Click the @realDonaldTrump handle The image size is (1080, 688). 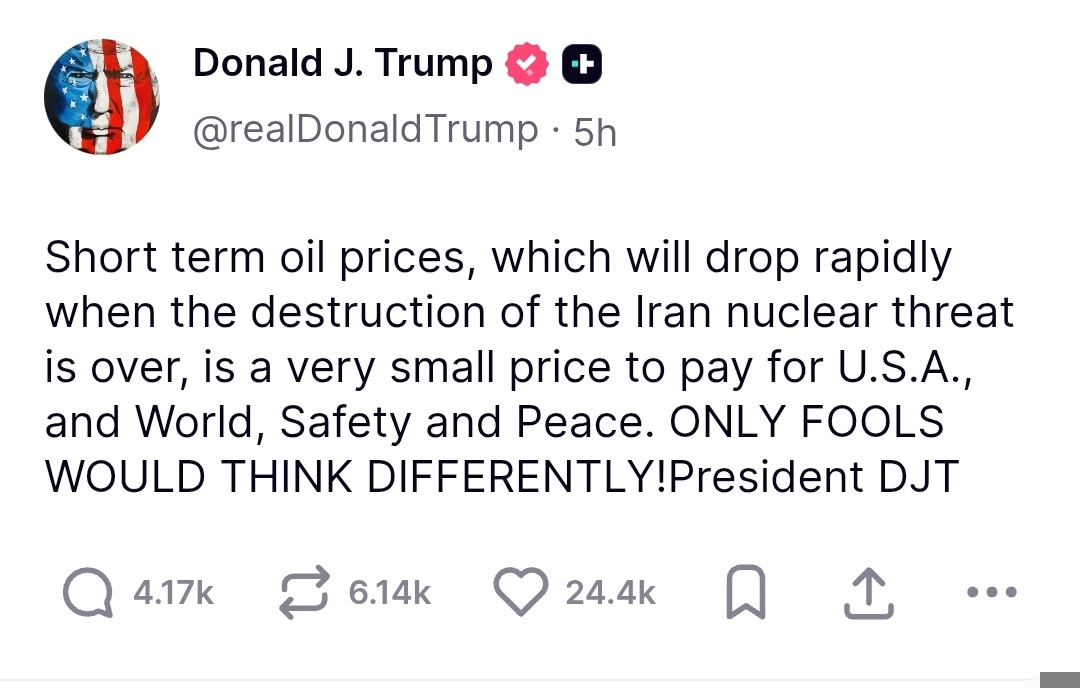[364, 130]
